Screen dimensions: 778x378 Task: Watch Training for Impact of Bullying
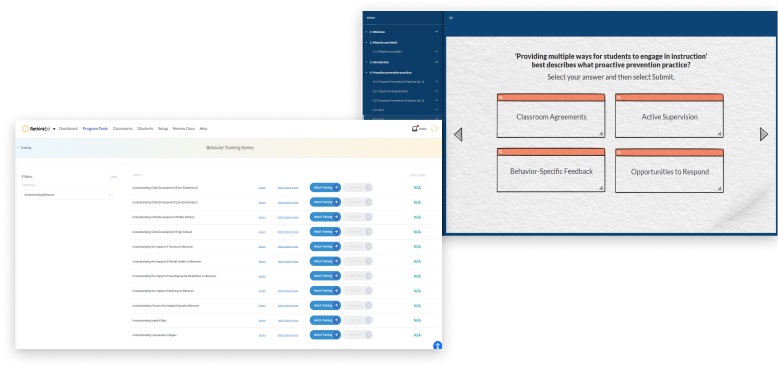[x=325, y=291]
